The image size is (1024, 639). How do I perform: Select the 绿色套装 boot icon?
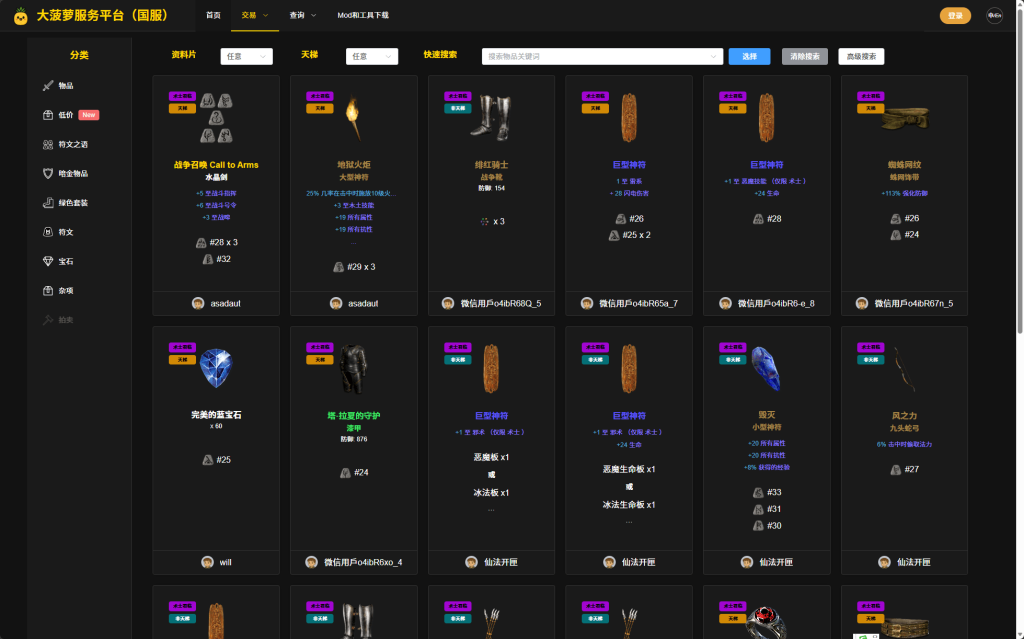[x=48, y=203]
